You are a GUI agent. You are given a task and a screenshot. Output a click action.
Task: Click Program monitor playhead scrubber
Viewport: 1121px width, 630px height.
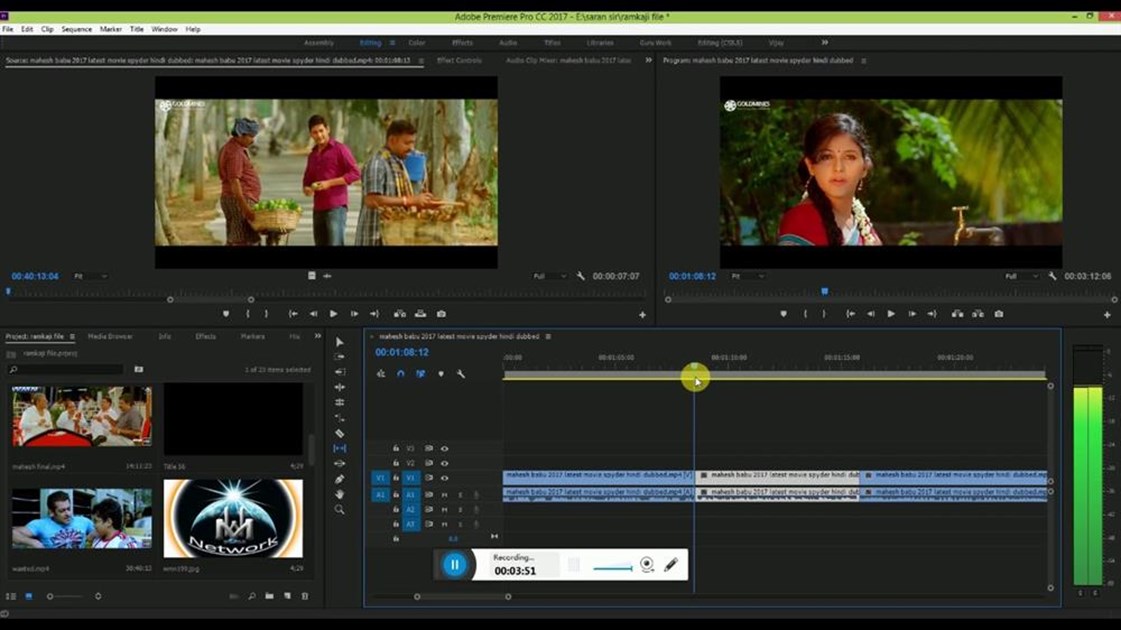(x=824, y=291)
